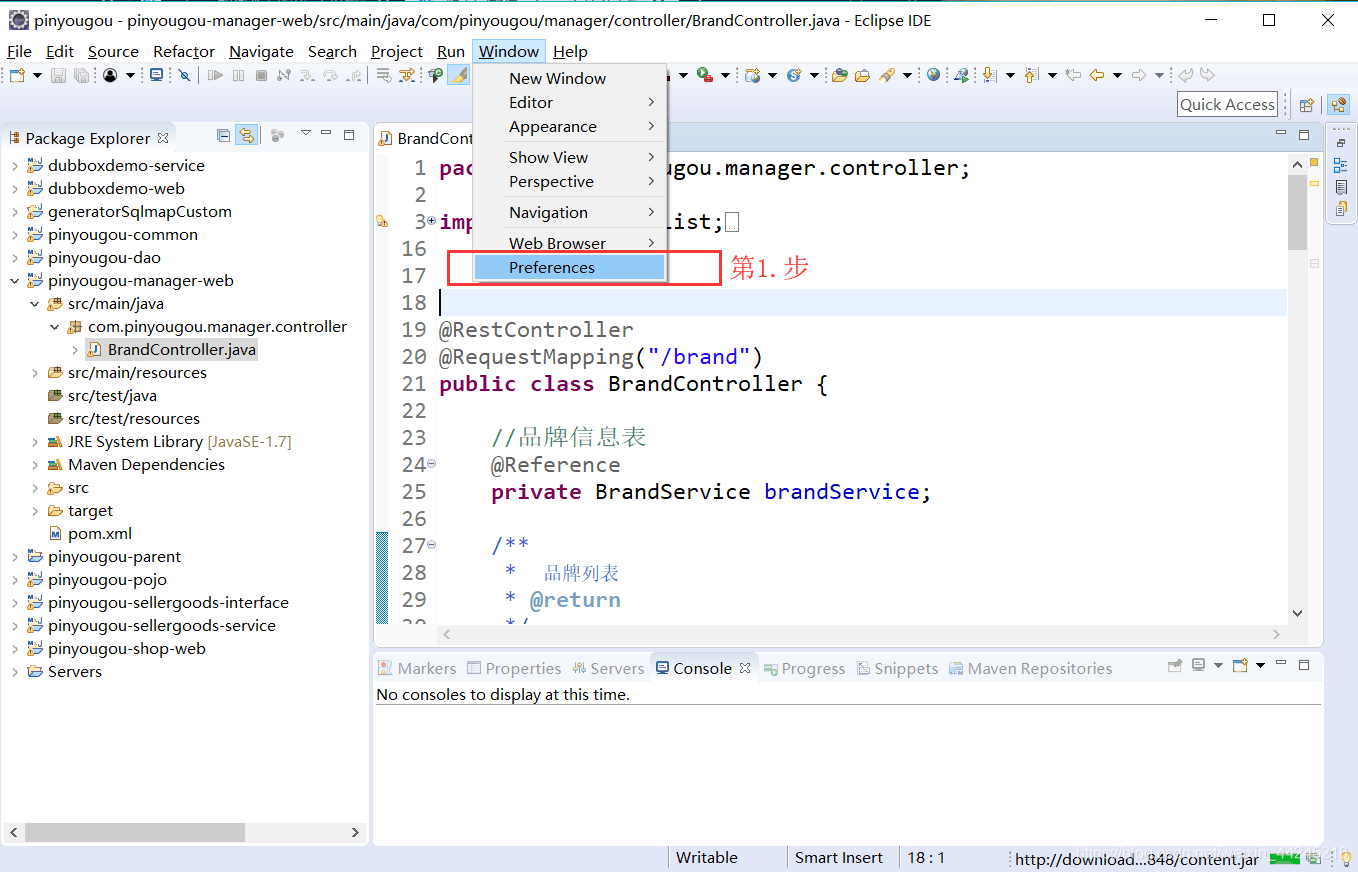Choose Preferences in the Window menu
Image resolution: width=1358 pixels, height=872 pixels.
point(569,267)
